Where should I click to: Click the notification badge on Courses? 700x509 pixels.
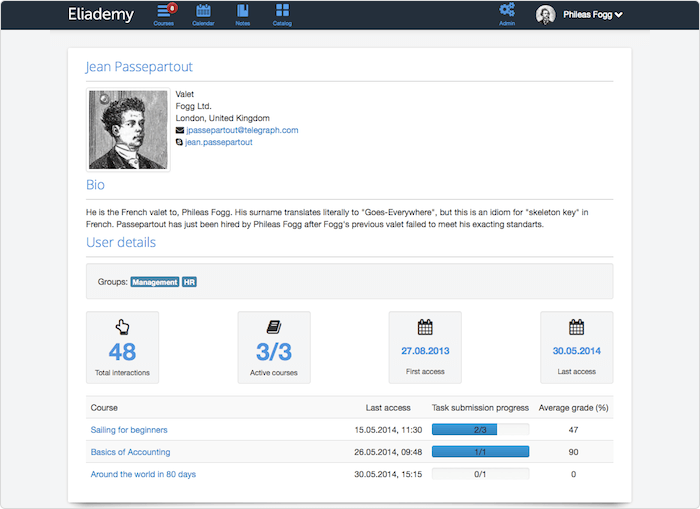pos(172,8)
